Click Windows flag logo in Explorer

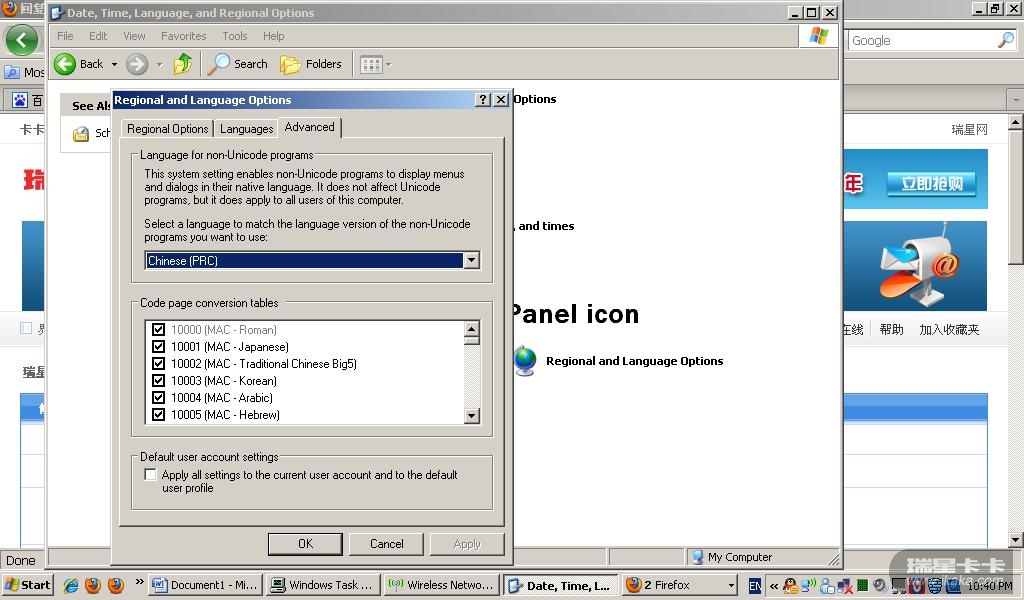(818, 36)
